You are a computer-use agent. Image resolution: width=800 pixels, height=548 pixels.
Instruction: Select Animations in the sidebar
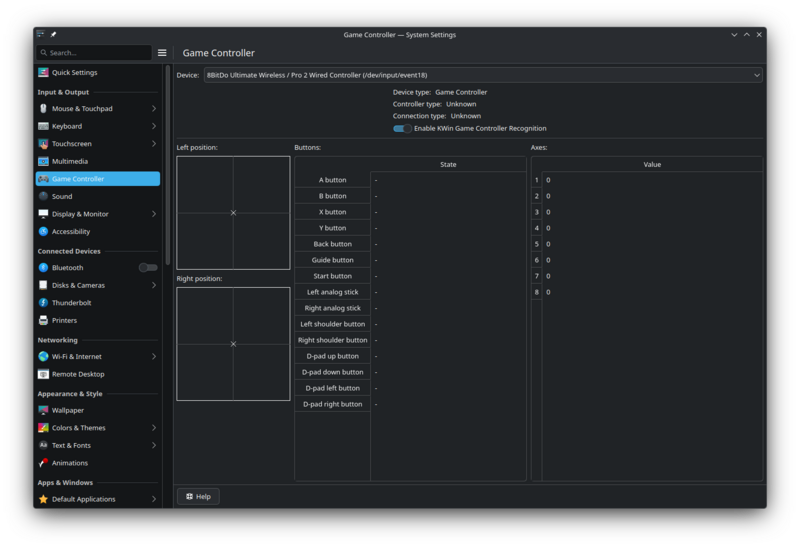70,463
